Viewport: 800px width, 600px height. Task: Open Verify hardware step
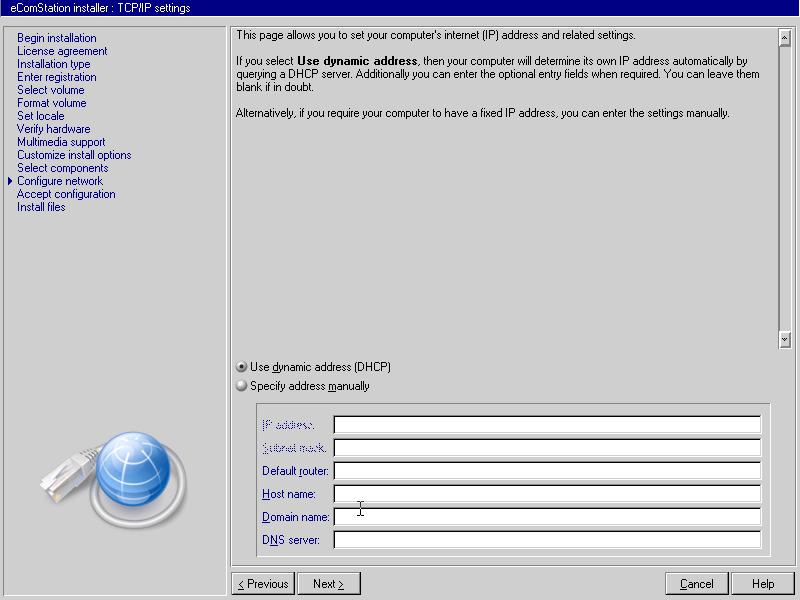coord(54,129)
